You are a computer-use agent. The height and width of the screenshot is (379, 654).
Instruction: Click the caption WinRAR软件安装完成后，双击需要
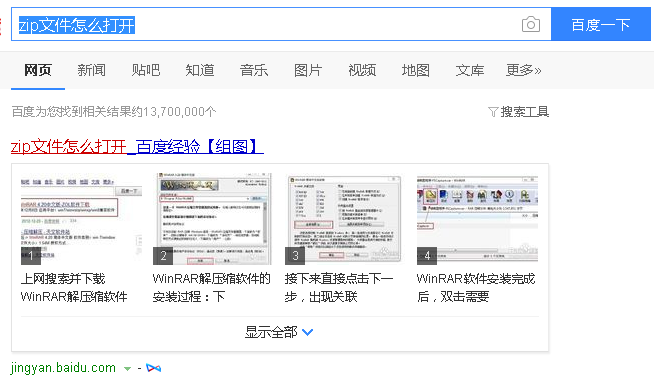[x=476, y=287]
